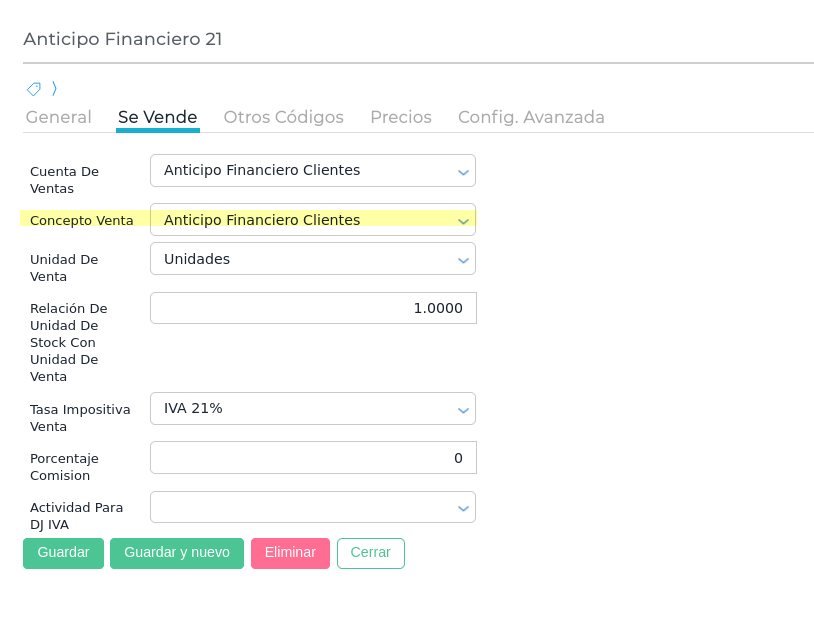814x635 pixels.
Task: Open the Unidad De Venta dropdown
Action: click(x=313, y=259)
